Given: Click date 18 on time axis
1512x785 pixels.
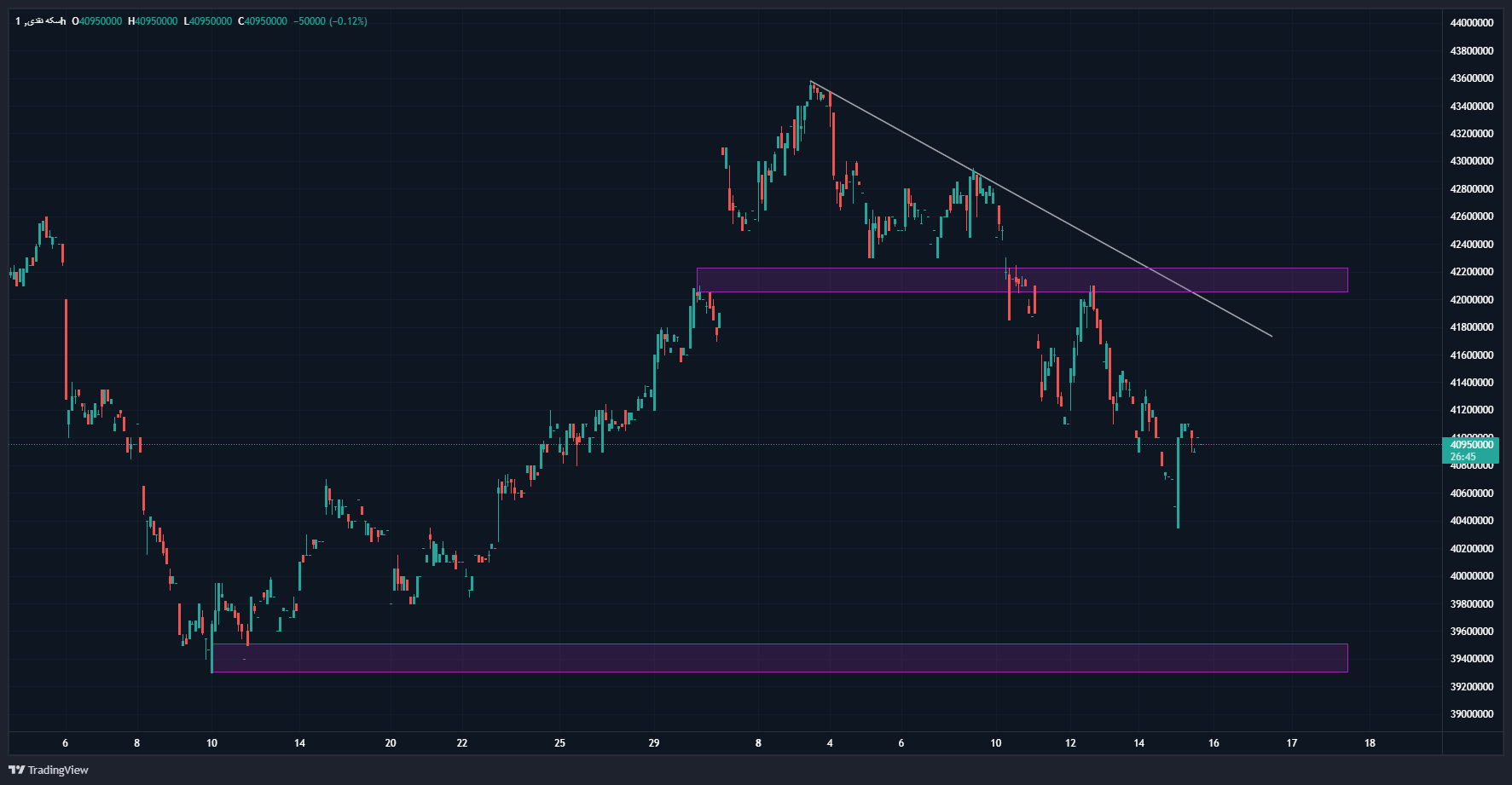Looking at the screenshot, I should click(1370, 743).
